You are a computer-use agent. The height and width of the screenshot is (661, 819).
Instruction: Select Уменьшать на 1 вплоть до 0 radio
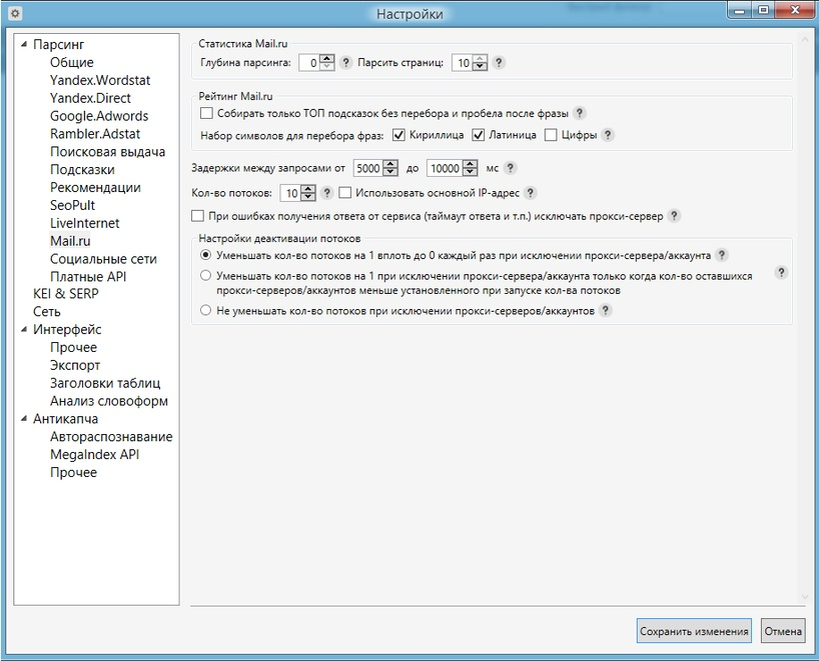206,255
